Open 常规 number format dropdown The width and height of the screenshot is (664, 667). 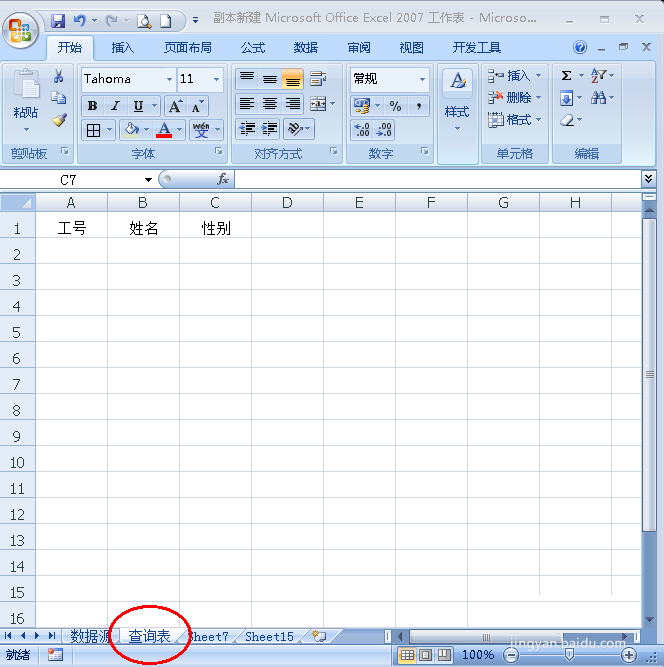click(422, 80)
